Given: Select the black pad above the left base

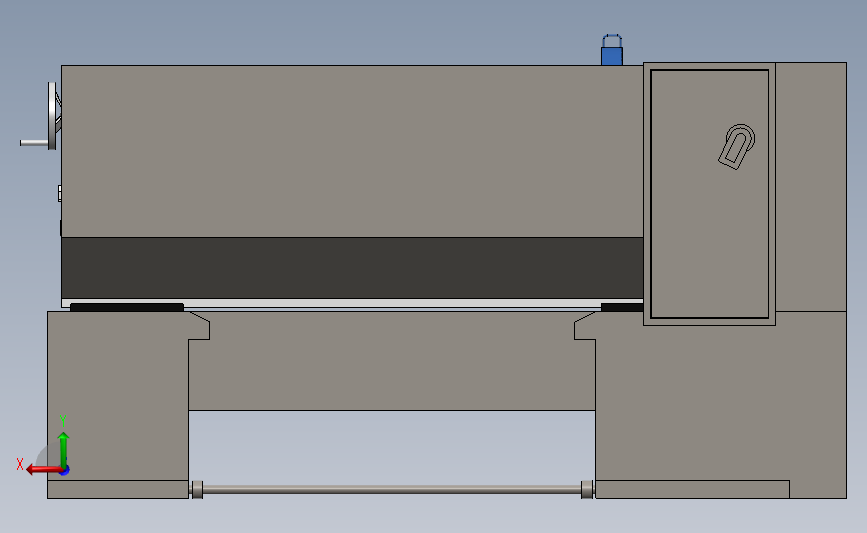Looking at the screenshot, I should coord(127,307).
